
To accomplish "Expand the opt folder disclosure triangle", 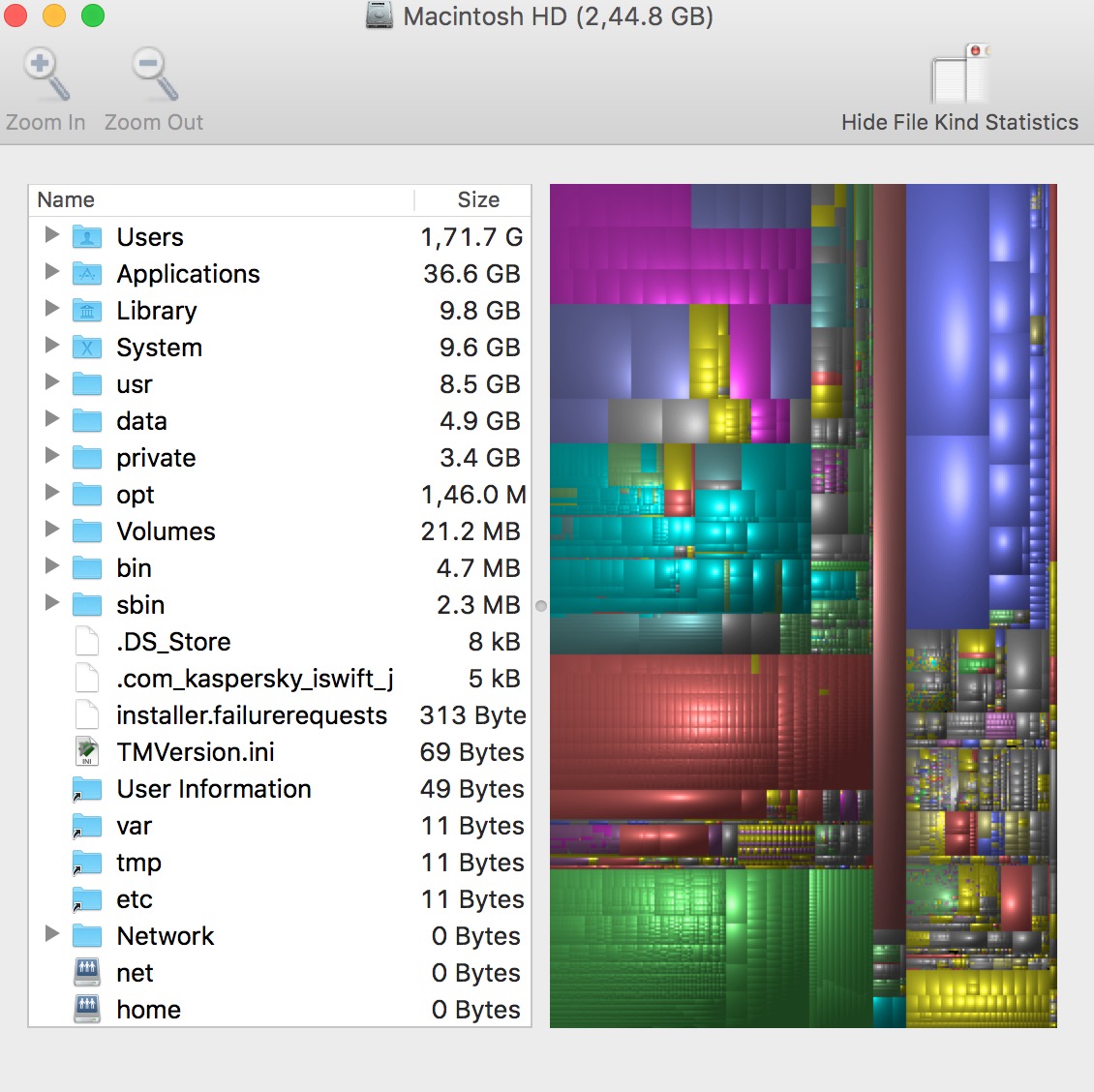I will pos(52,492).
